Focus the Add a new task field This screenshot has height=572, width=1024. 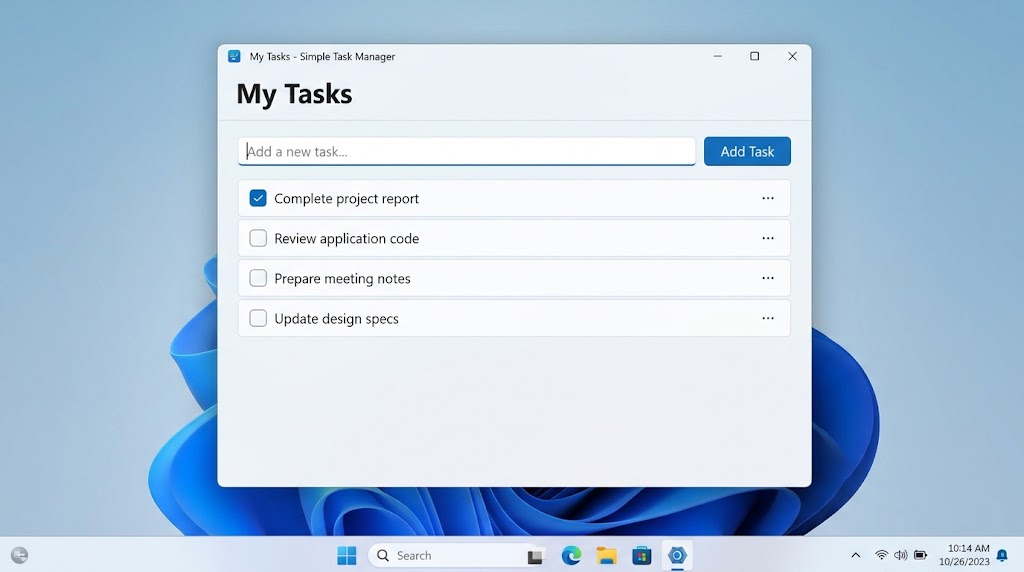[467, 151]
